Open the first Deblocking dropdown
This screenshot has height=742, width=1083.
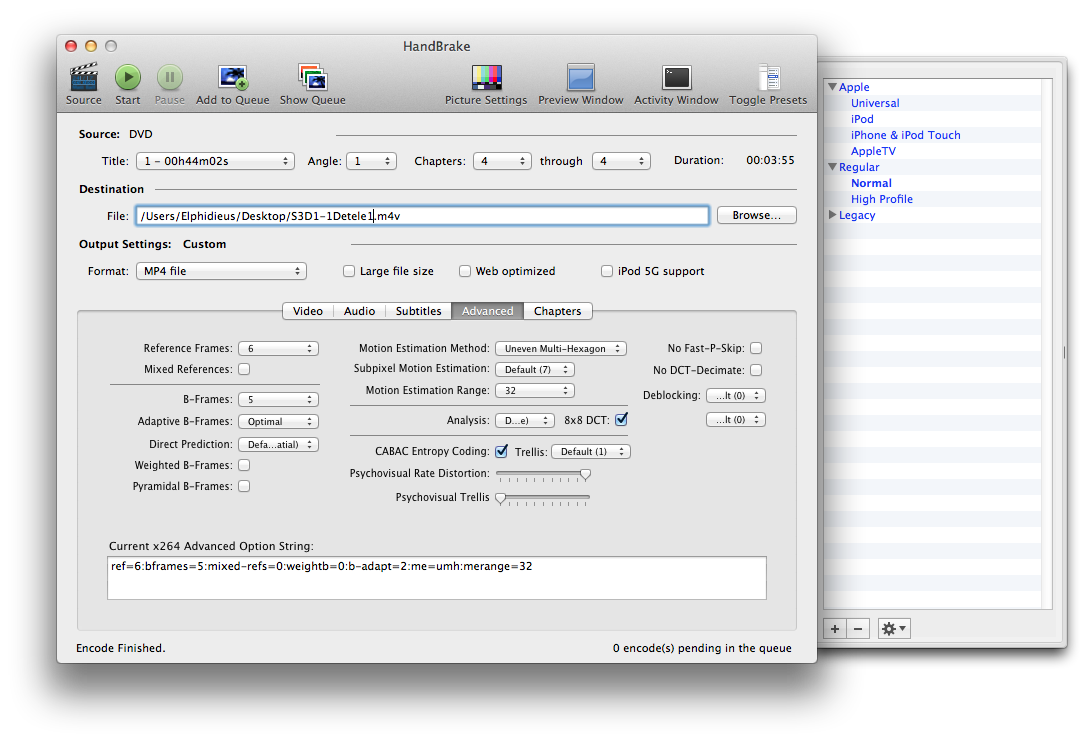click(x=736, y=396)
